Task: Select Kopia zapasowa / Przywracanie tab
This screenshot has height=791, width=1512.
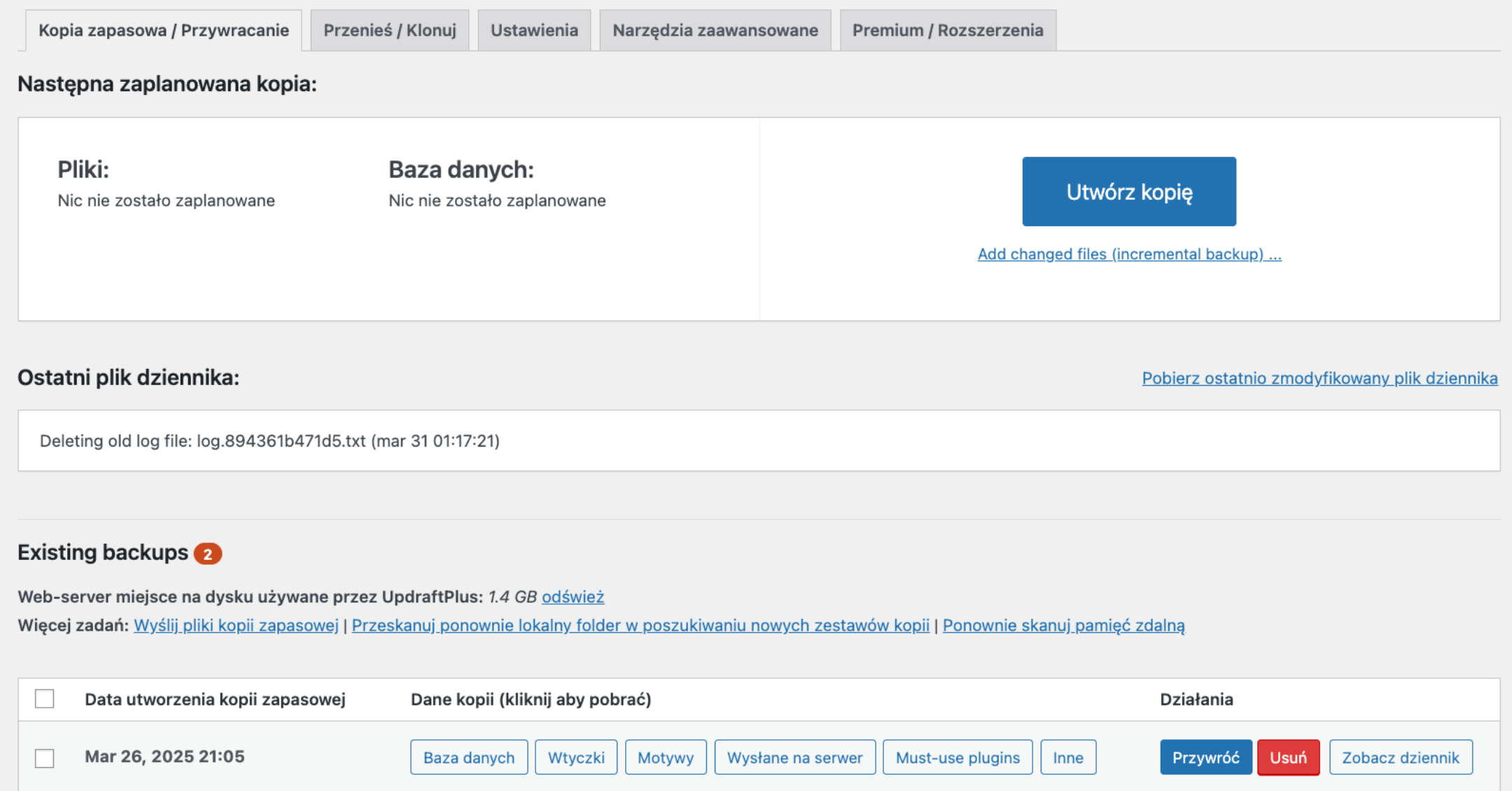Action: pos(163,30)
